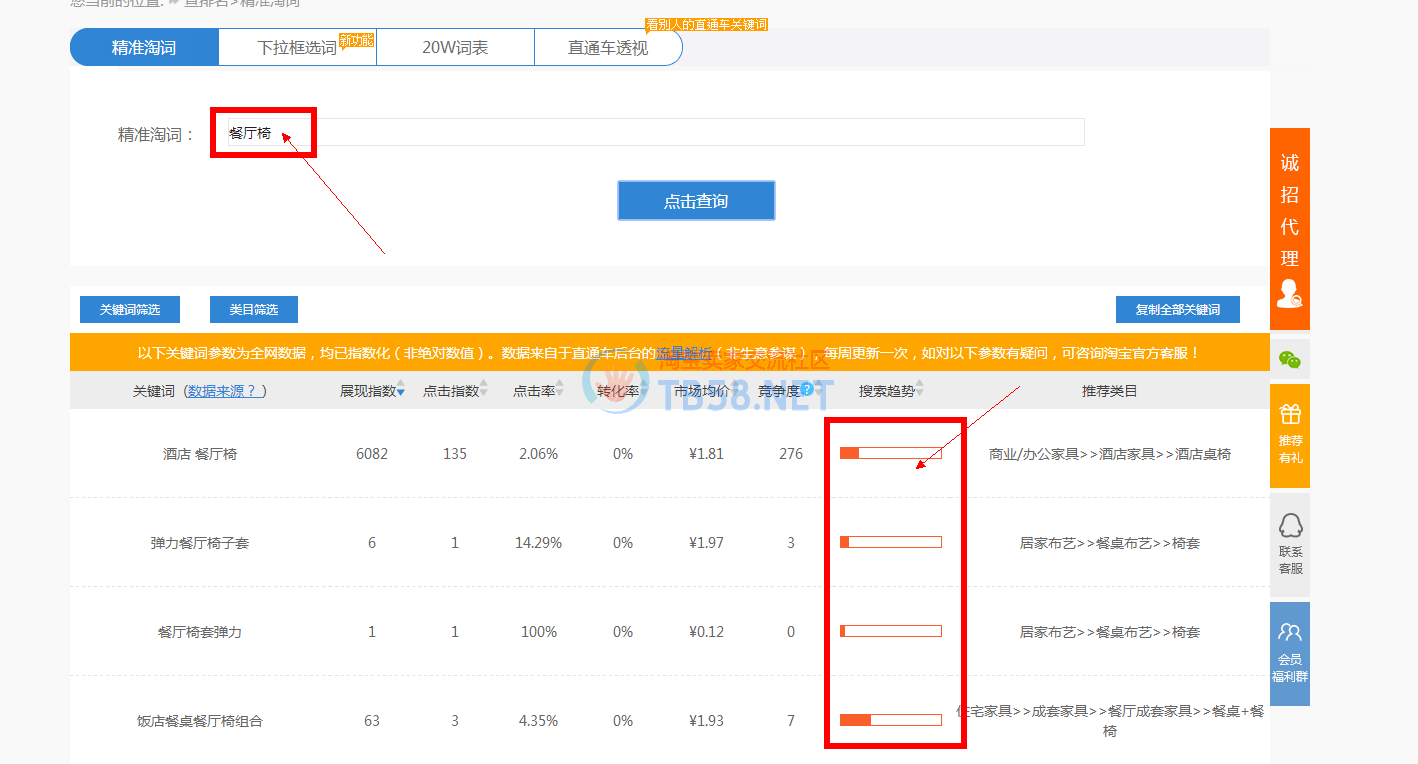Click the WeChat icon in right sidebar

[x=1290, y=360]
